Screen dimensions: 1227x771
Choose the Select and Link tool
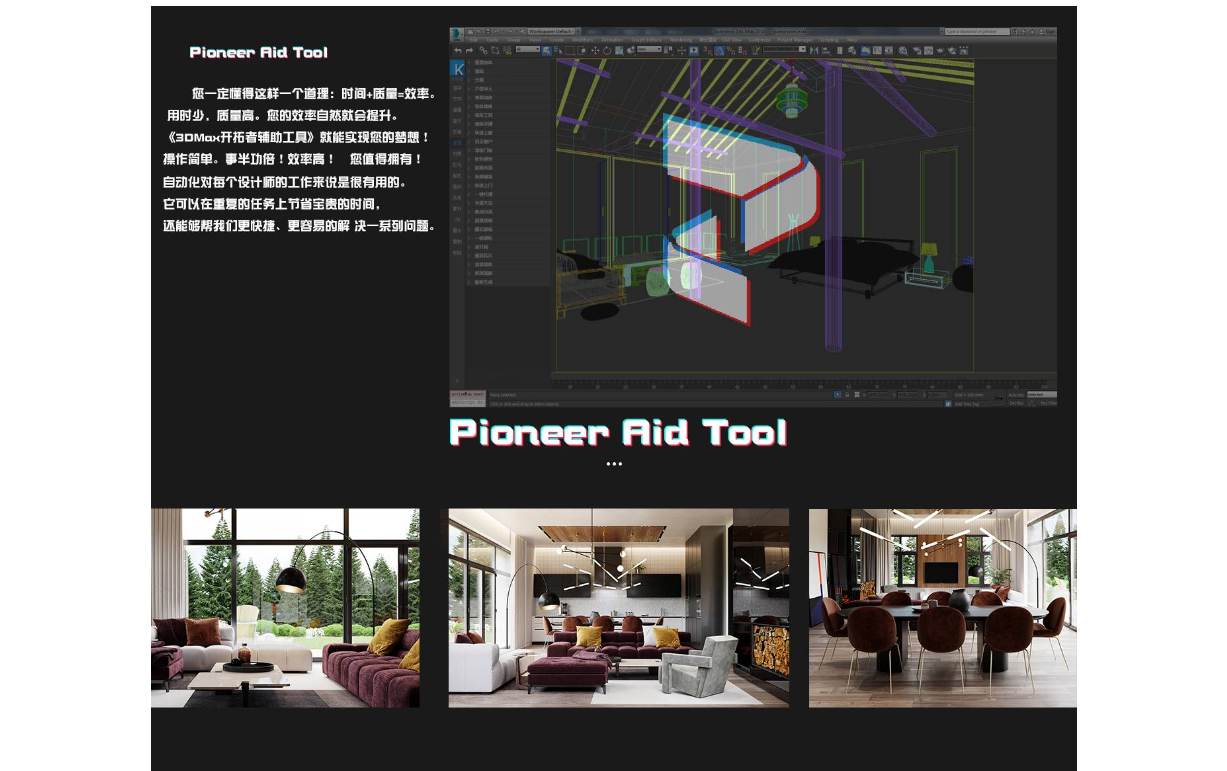tap(483, 50)
